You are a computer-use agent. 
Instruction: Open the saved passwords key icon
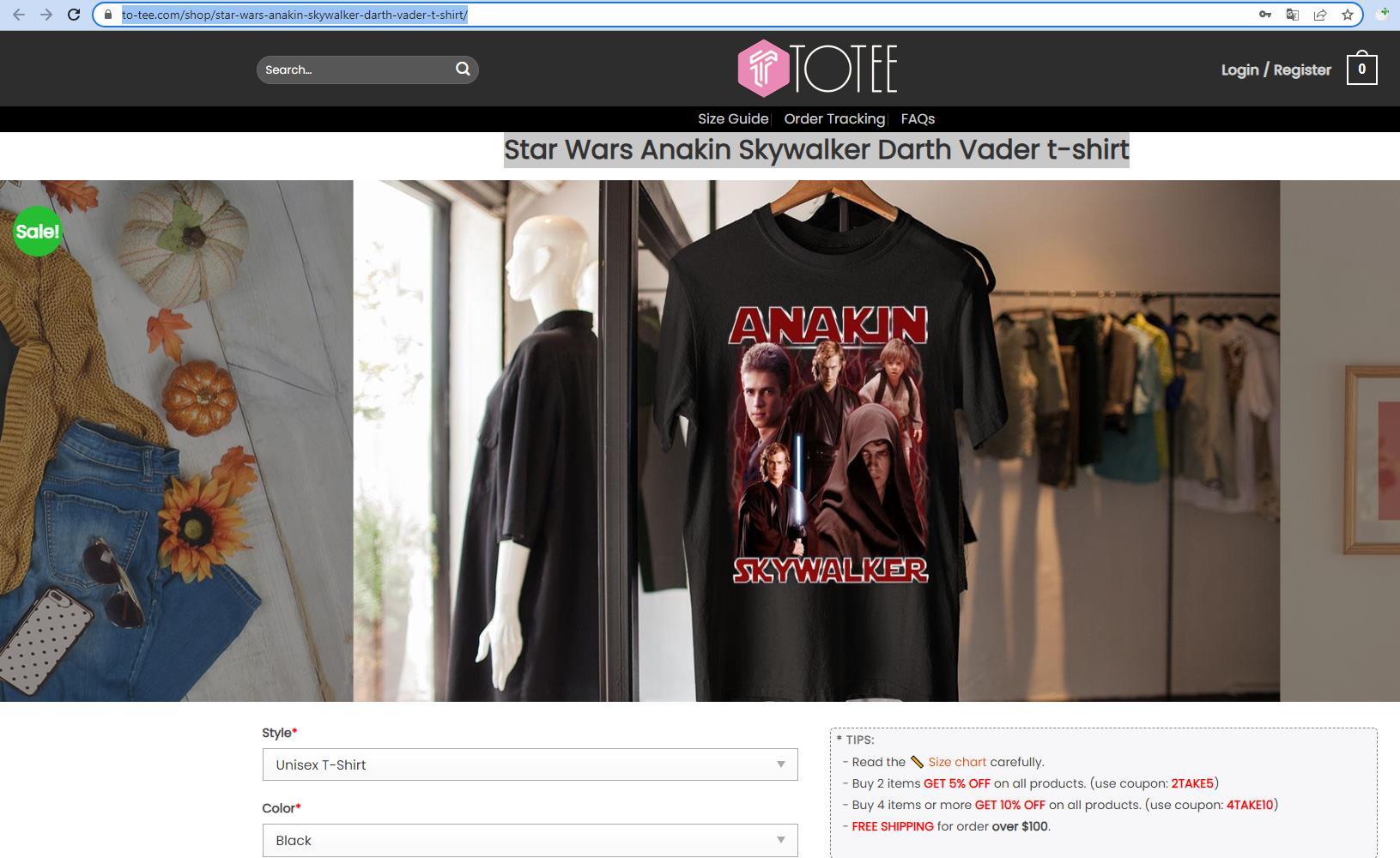click(x=1265, y=15)
